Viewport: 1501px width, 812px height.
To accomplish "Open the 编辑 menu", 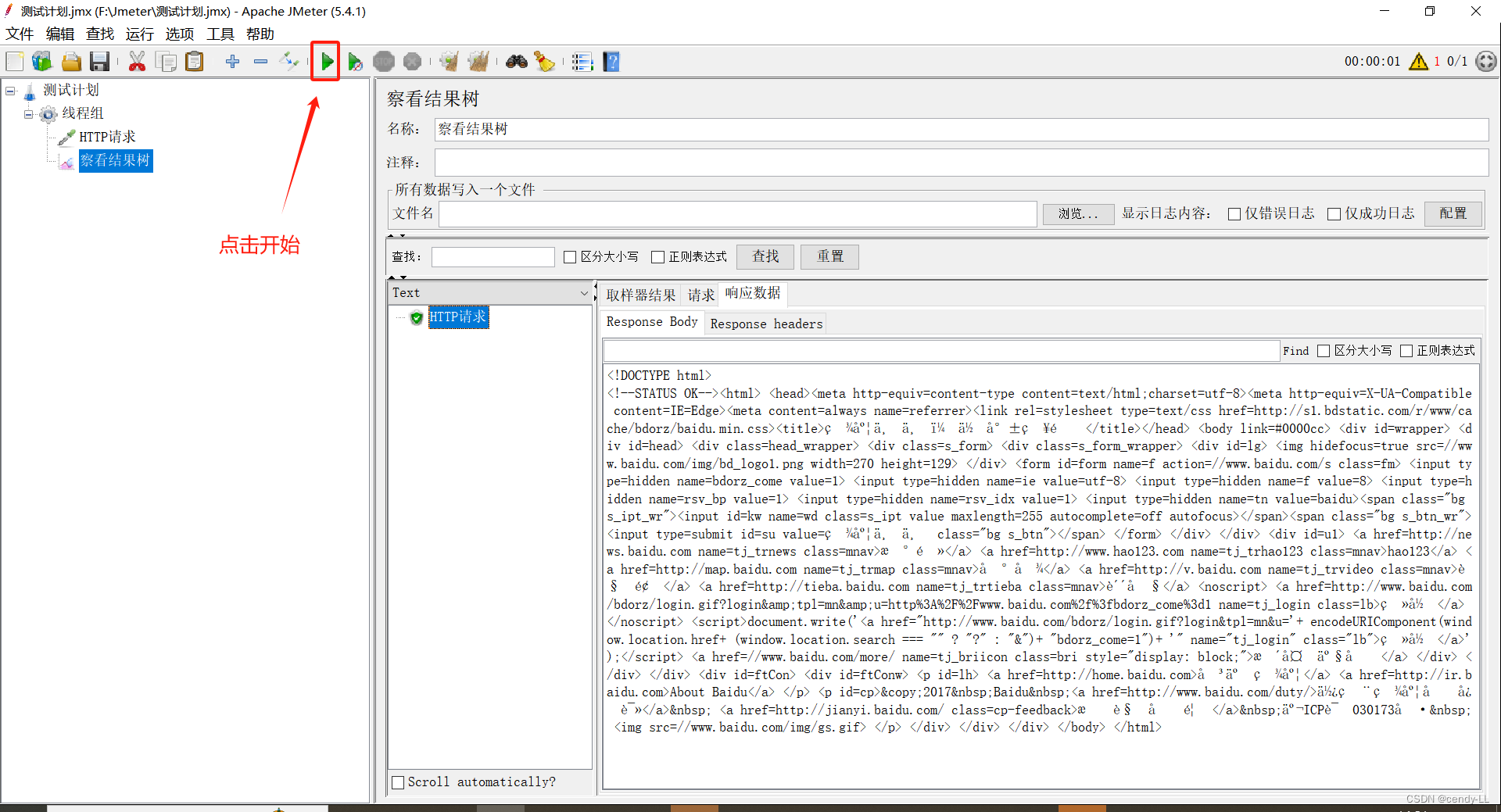I will pyautogui.click(x=60, y=34).
